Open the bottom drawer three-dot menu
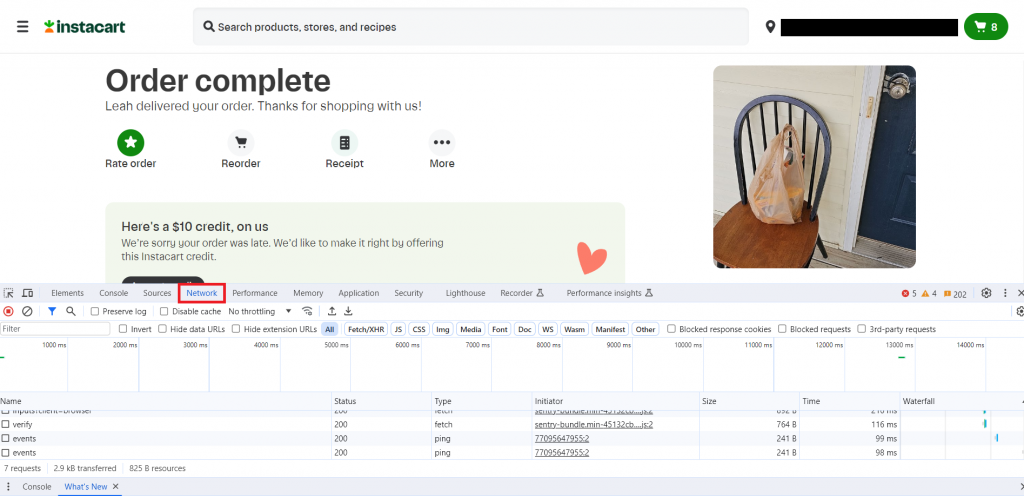1024x496 pixels. 8,487
